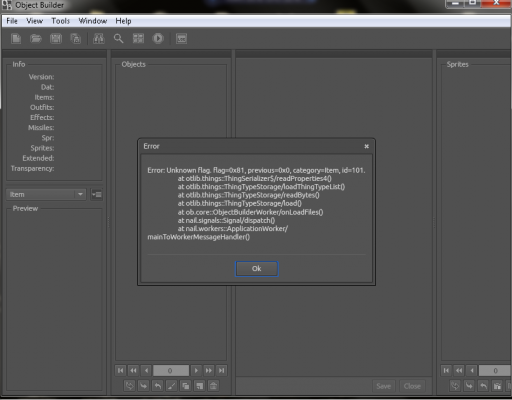Open the Window menu
The image size is (512, 400).
[x=93, y=21]
